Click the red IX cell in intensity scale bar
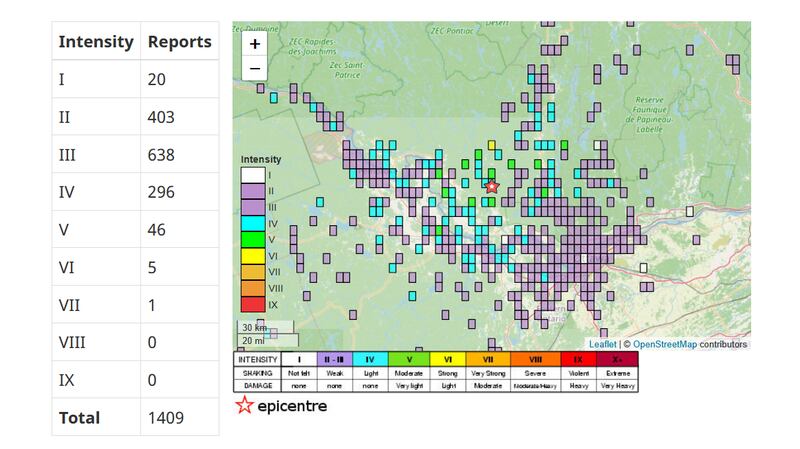The image size is (800, 449). coord(579,359)
